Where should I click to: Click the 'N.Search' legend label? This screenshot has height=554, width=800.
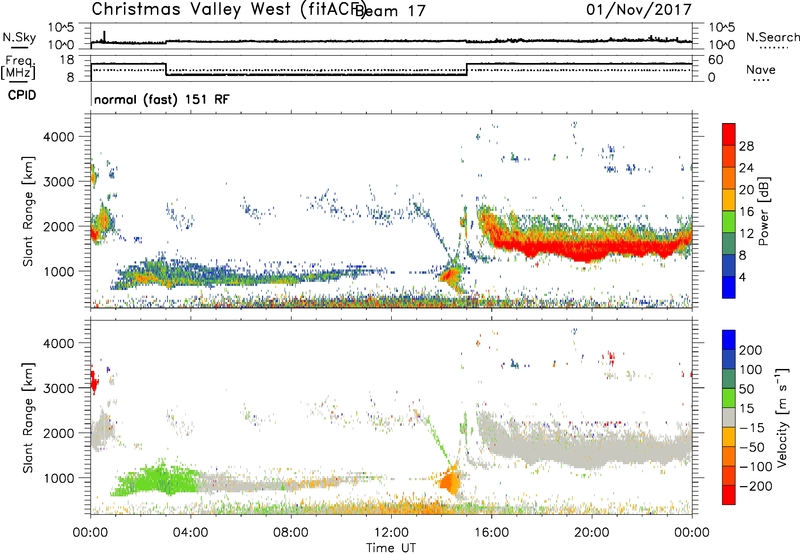[x=773, y=37]
